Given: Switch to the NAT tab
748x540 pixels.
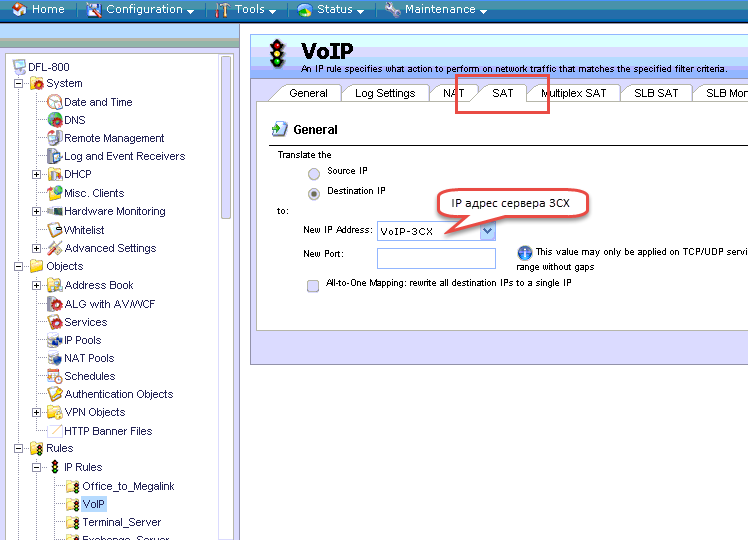Looking at the screenshot, I should pyautogui.click(x=453, y=93).
